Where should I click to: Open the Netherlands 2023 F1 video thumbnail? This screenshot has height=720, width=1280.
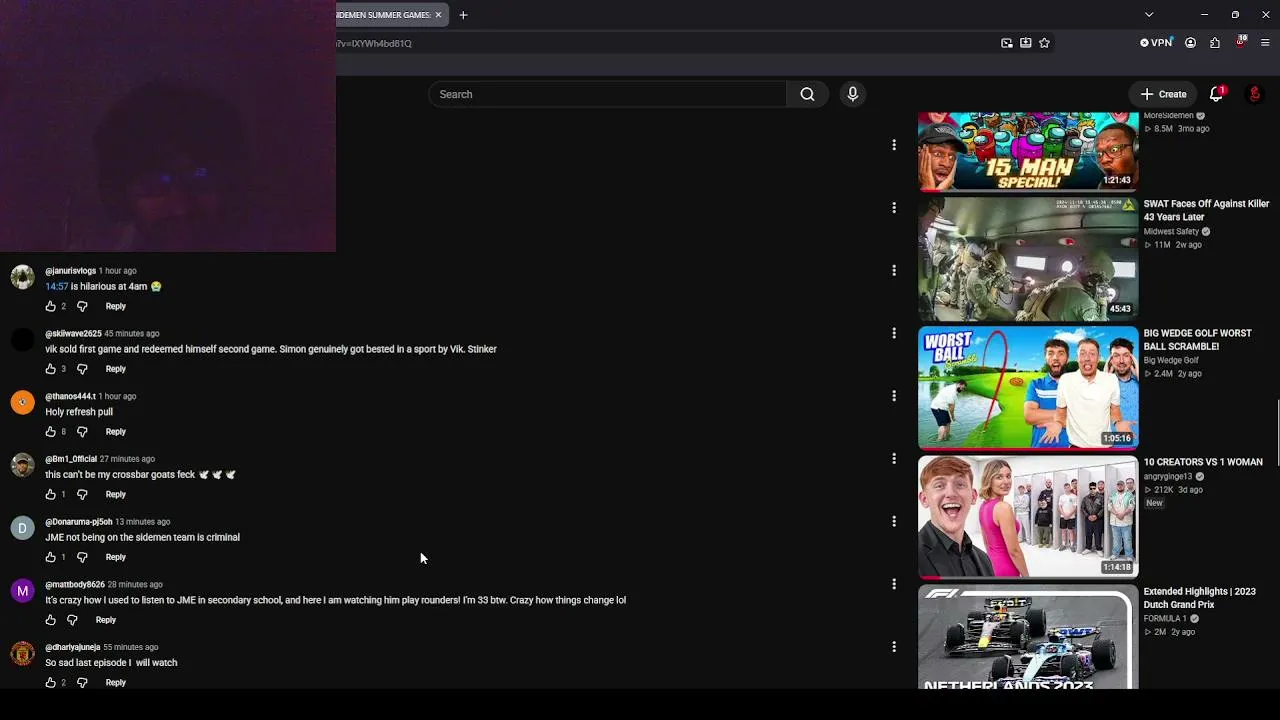pos(1028,638)
